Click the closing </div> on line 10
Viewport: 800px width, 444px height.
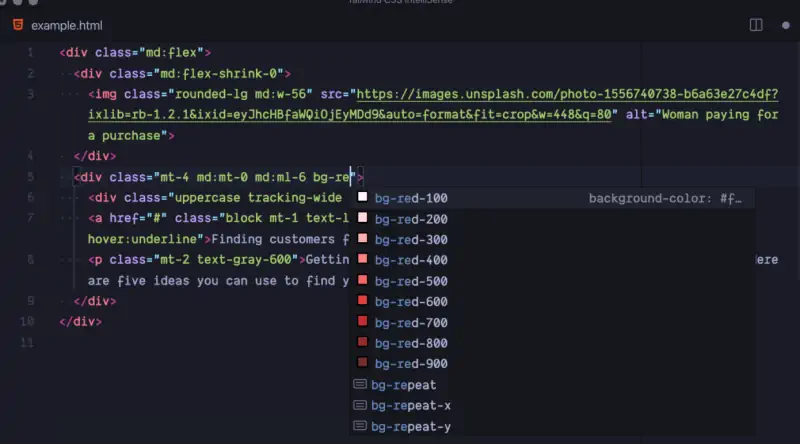tap(81, 322)
